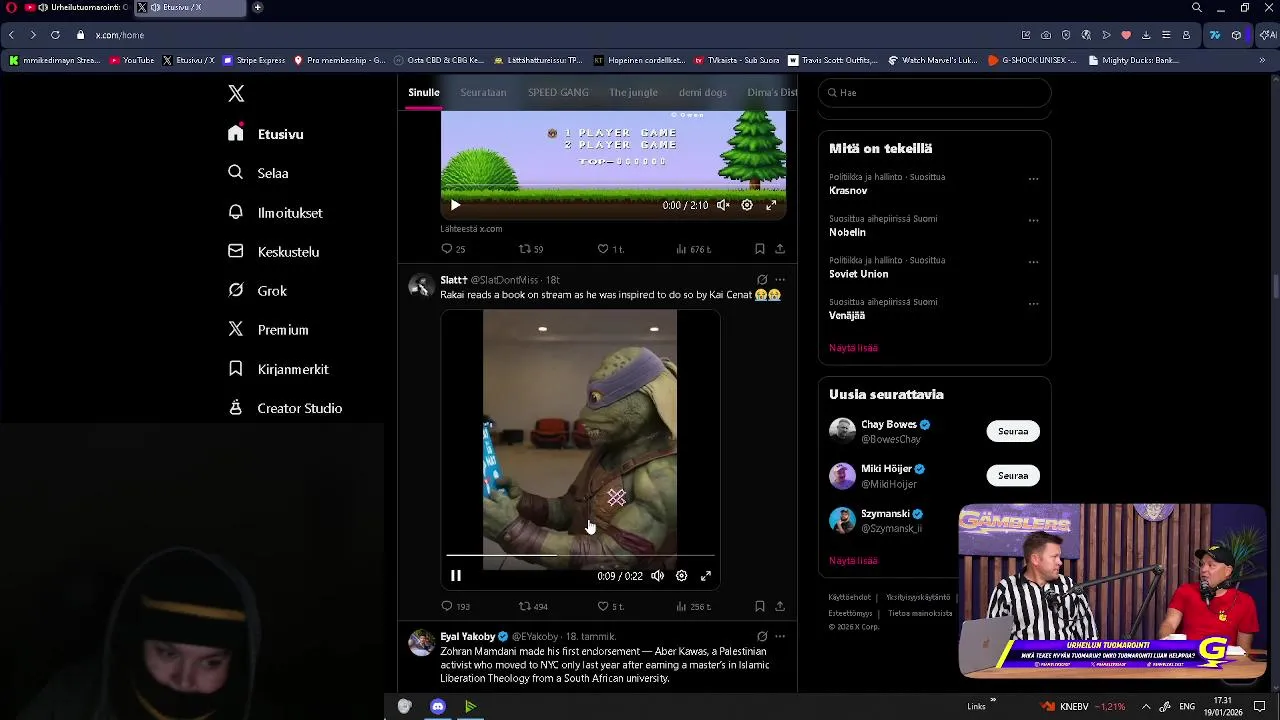
Task: Repost Slatt's post with 494 reposts
Action: coord(533,606)
